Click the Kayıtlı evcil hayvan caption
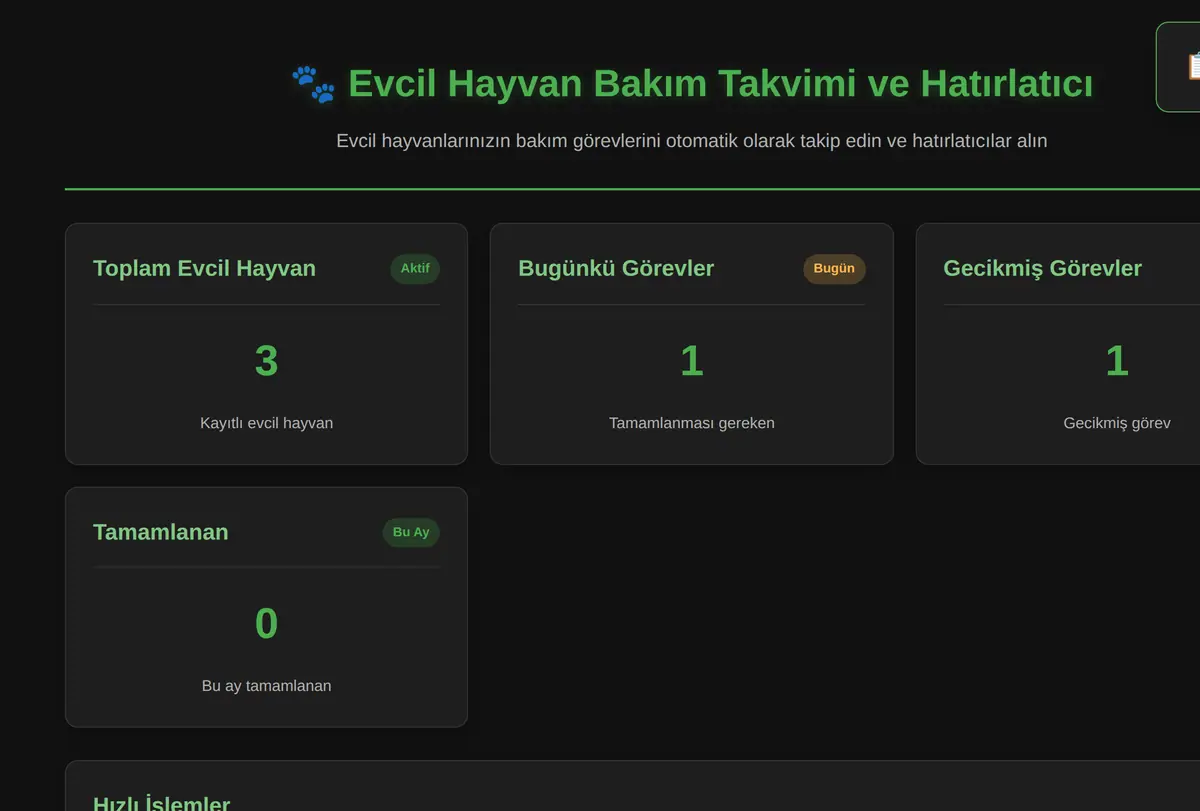This screenshot has width=1200, height=811. pyautogui.click(x=267, y=423)
